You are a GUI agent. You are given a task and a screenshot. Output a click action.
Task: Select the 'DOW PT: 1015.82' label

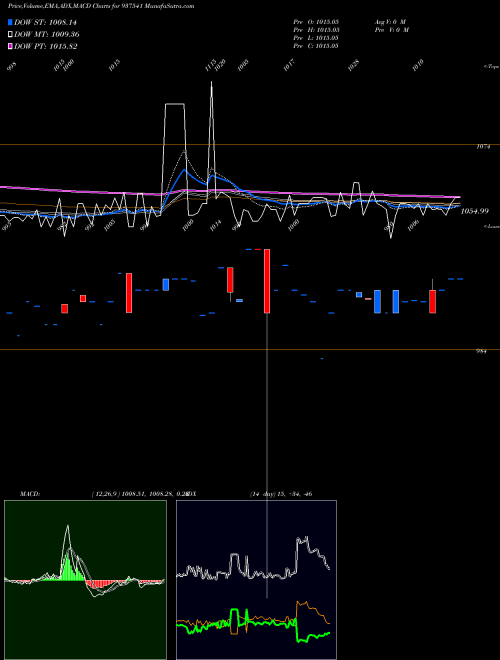tap(45, 47)
